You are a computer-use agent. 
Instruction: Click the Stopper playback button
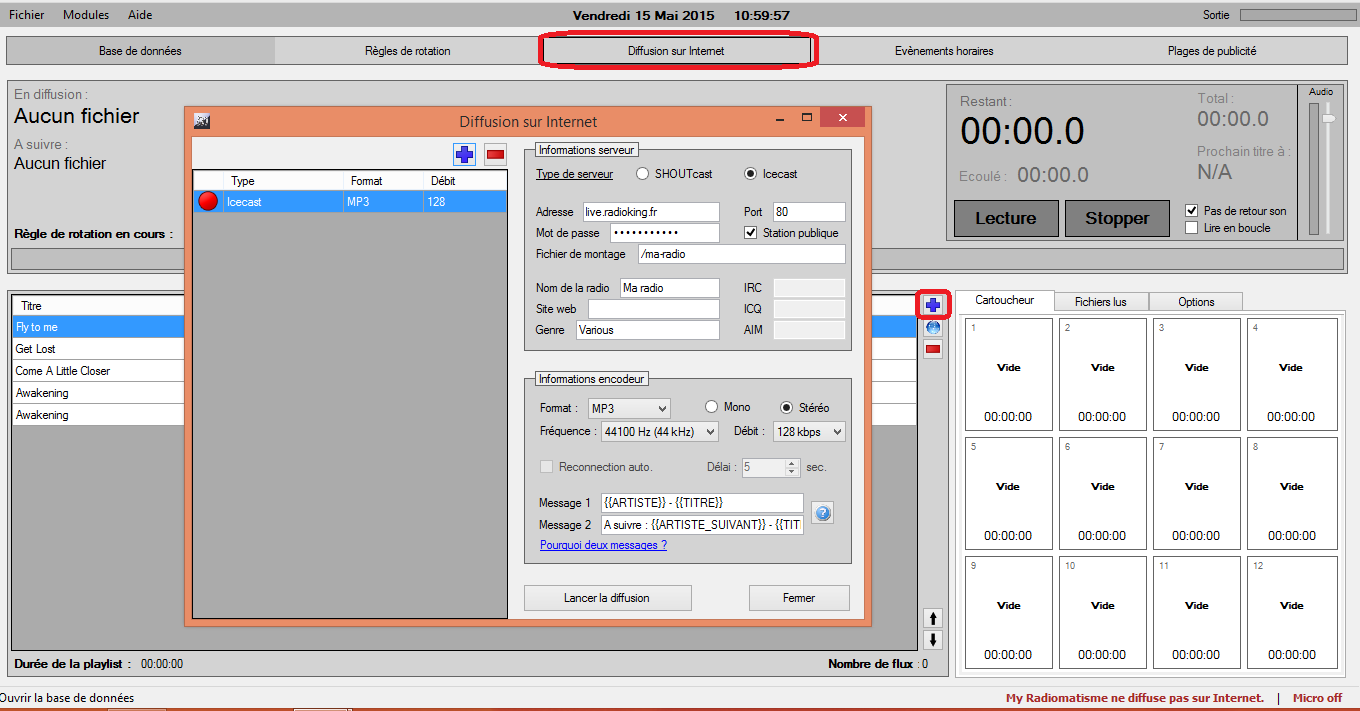[1117, 219]
